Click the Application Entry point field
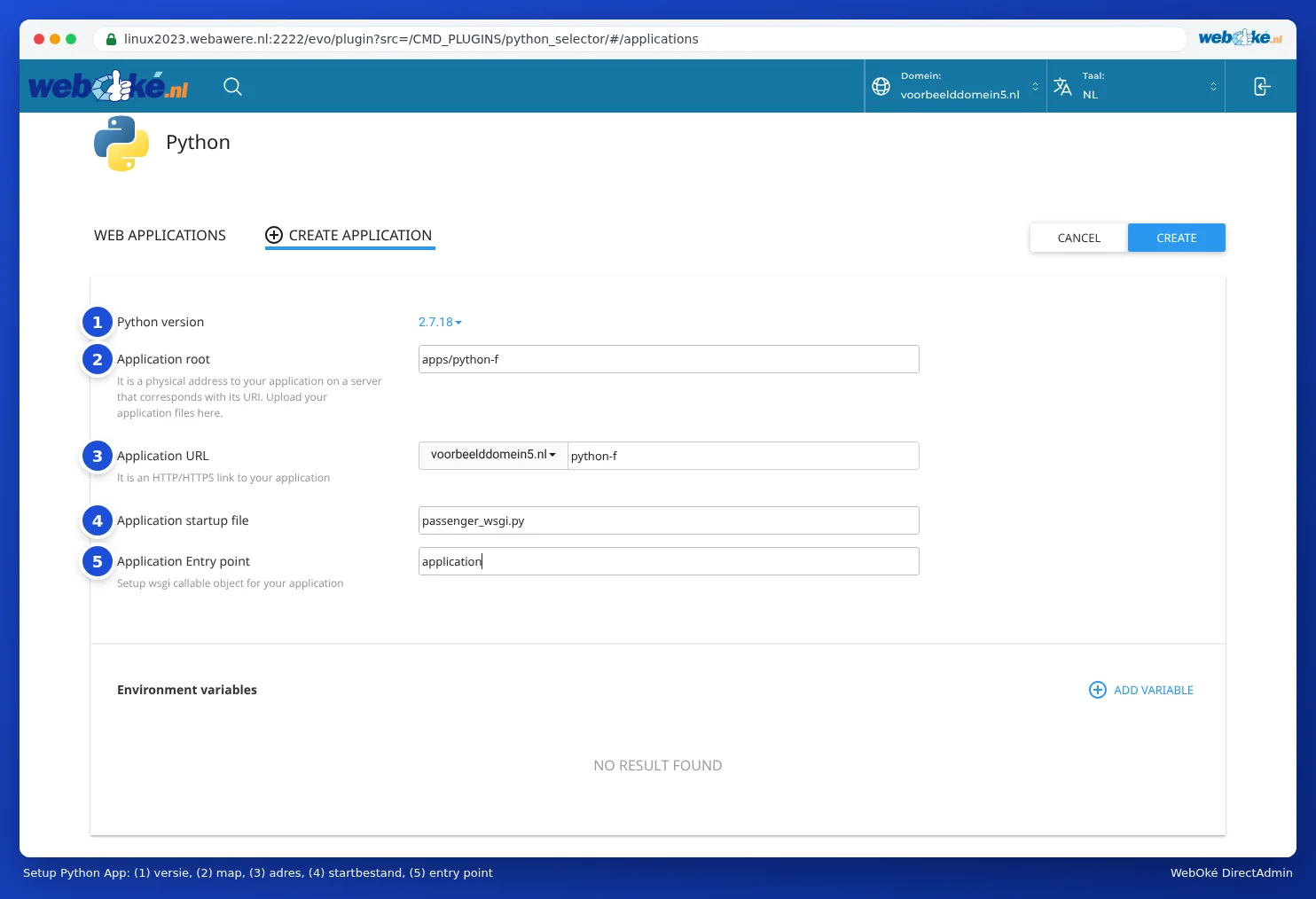The image size is (1316, 899). tap(669, 561)
